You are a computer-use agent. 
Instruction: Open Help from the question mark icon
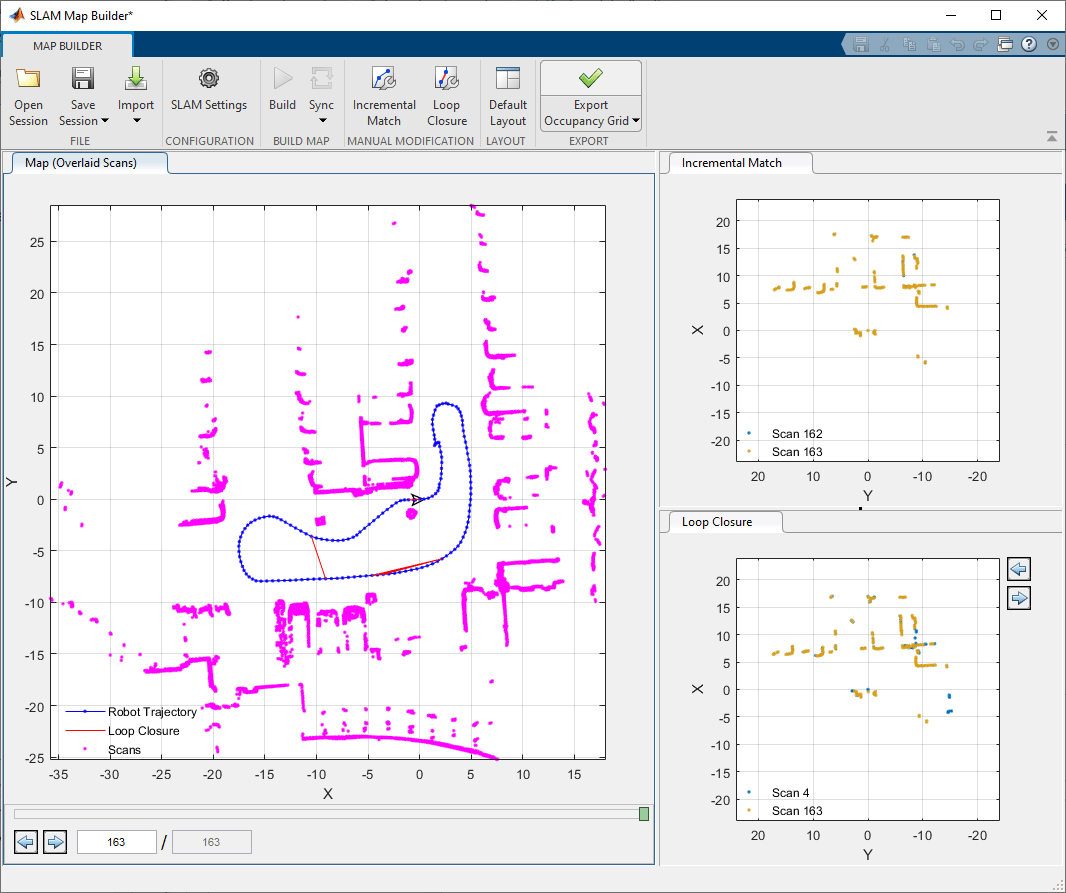click(1029, 44)
